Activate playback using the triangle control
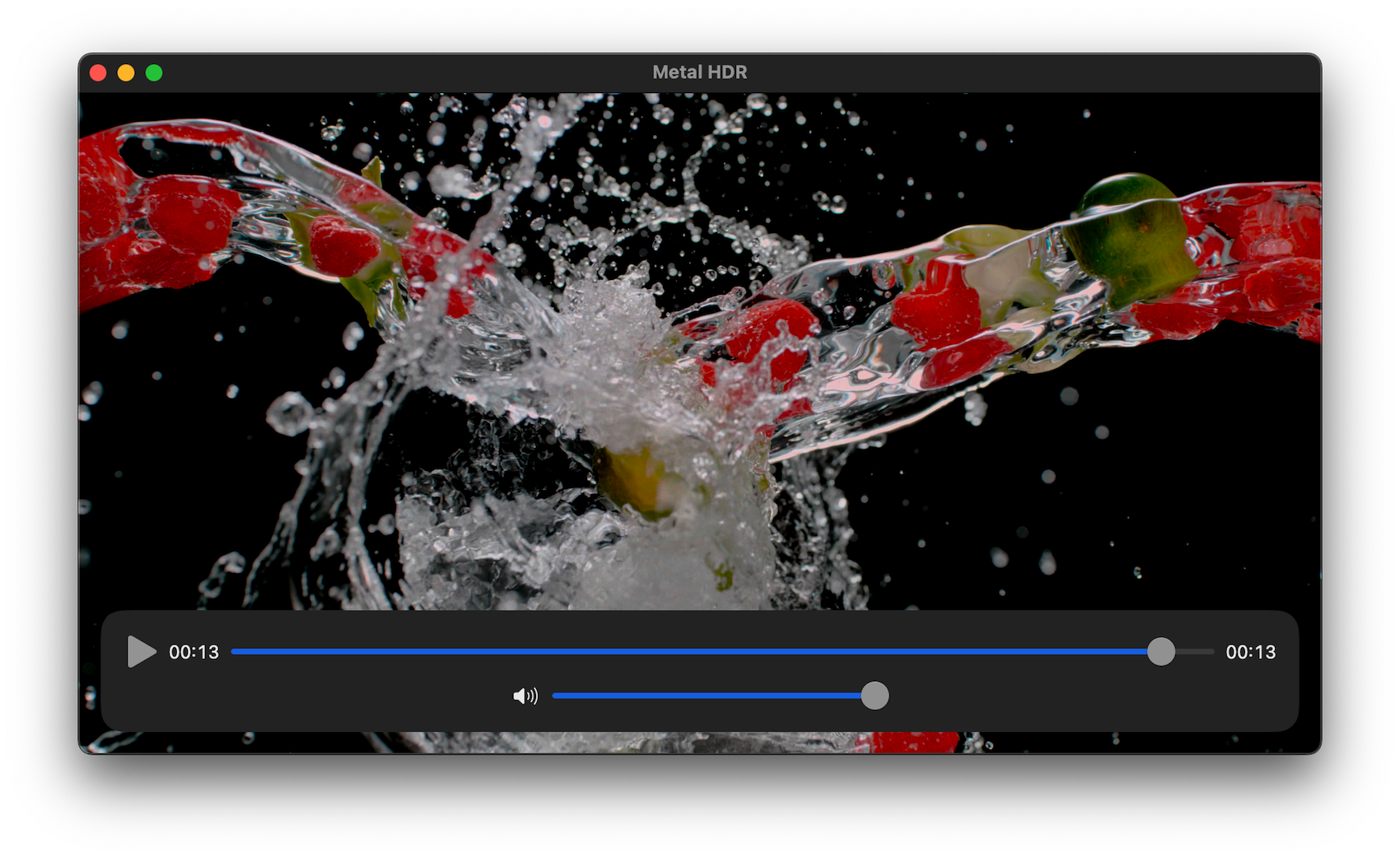The image size is (1400, 858). coord(140,651)
